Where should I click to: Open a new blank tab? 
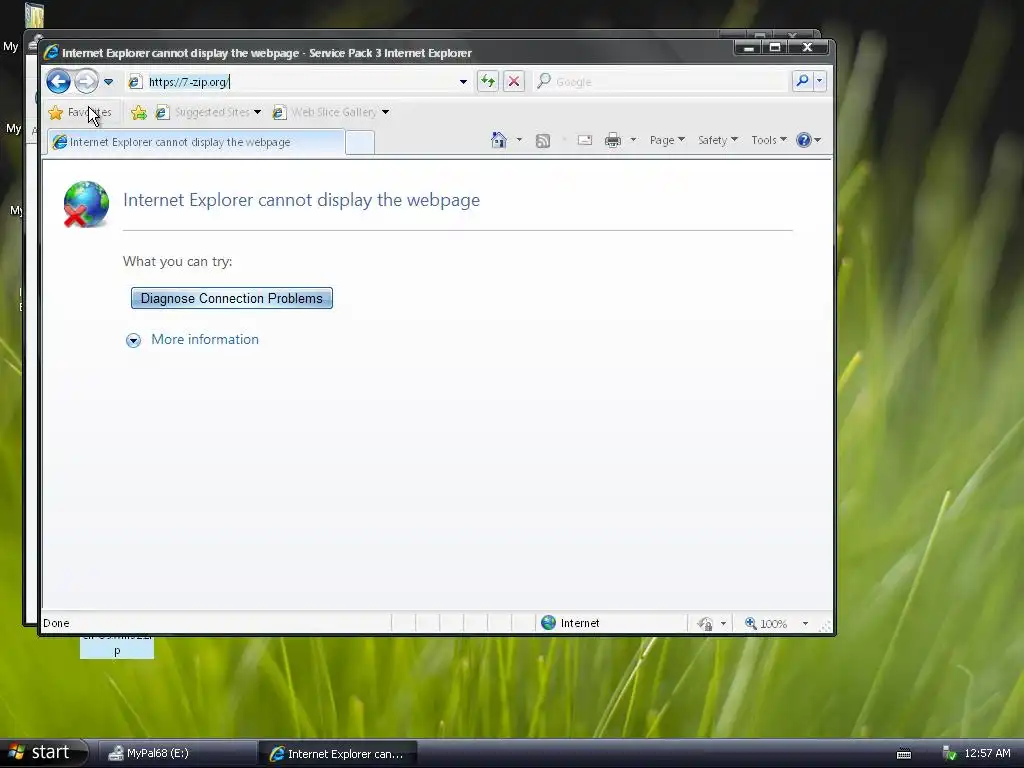point(360,142)
